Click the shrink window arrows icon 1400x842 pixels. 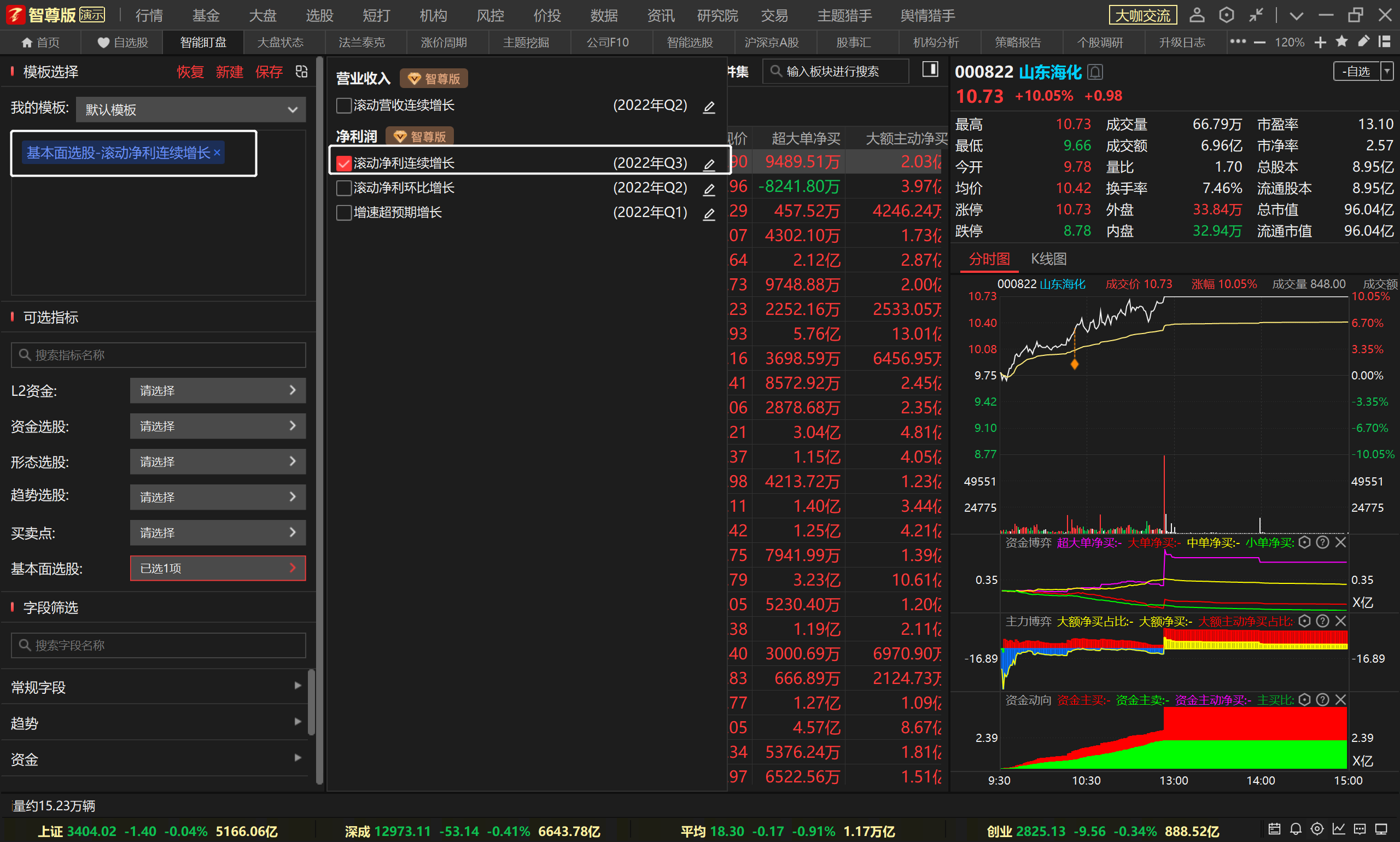coord(1256,15)
